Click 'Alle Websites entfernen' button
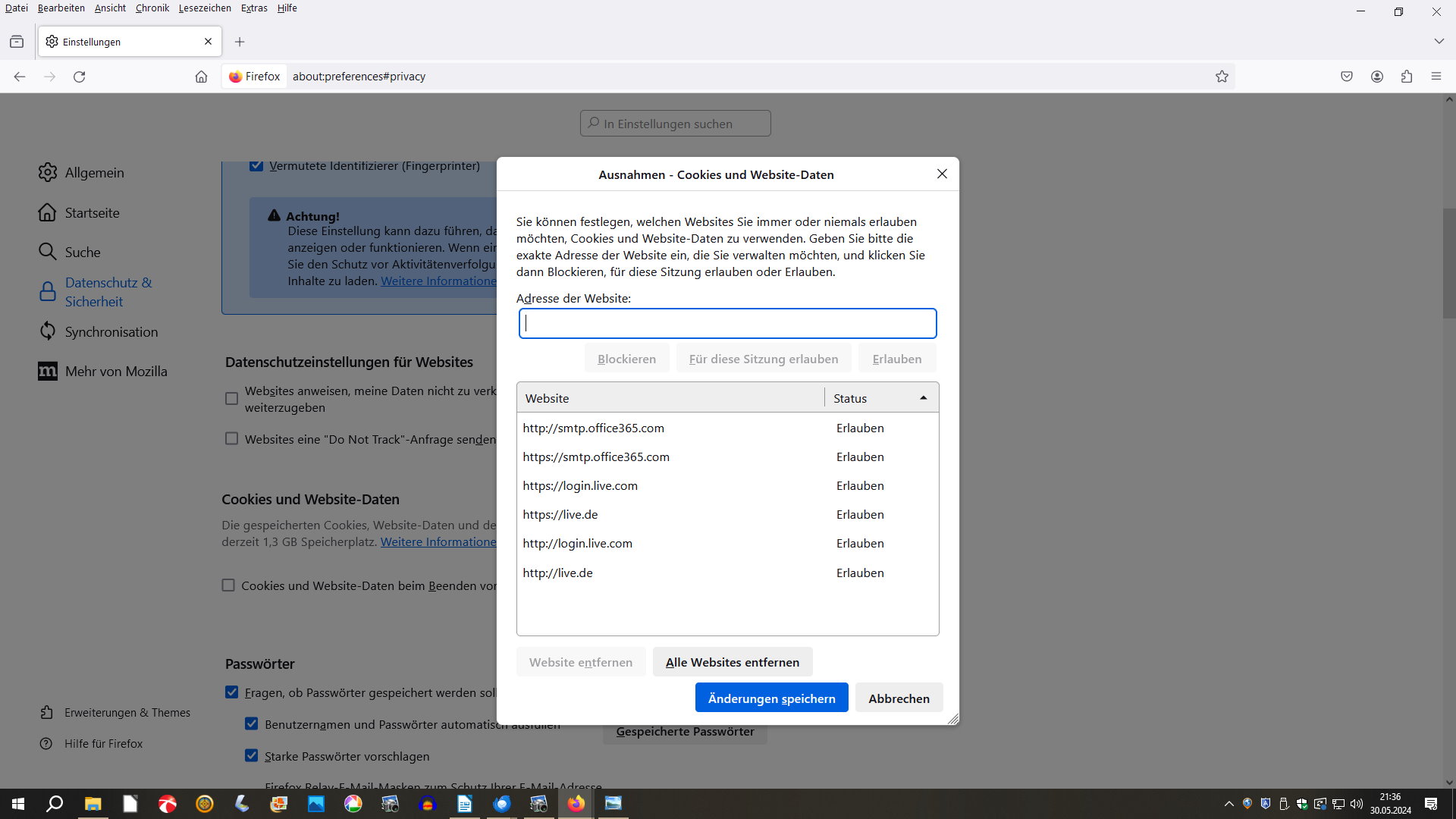 click(x=732, y=662)
